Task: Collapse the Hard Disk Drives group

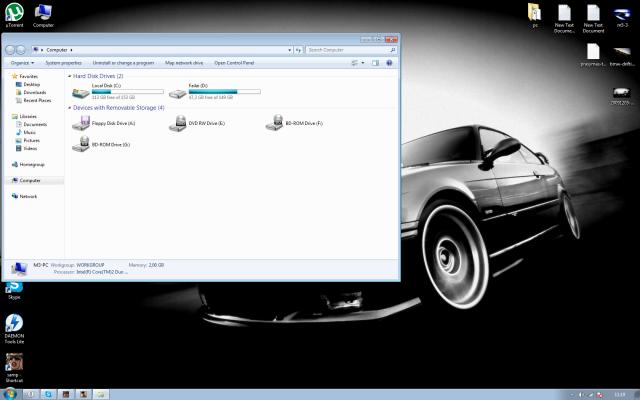Action: coord(69,76)
